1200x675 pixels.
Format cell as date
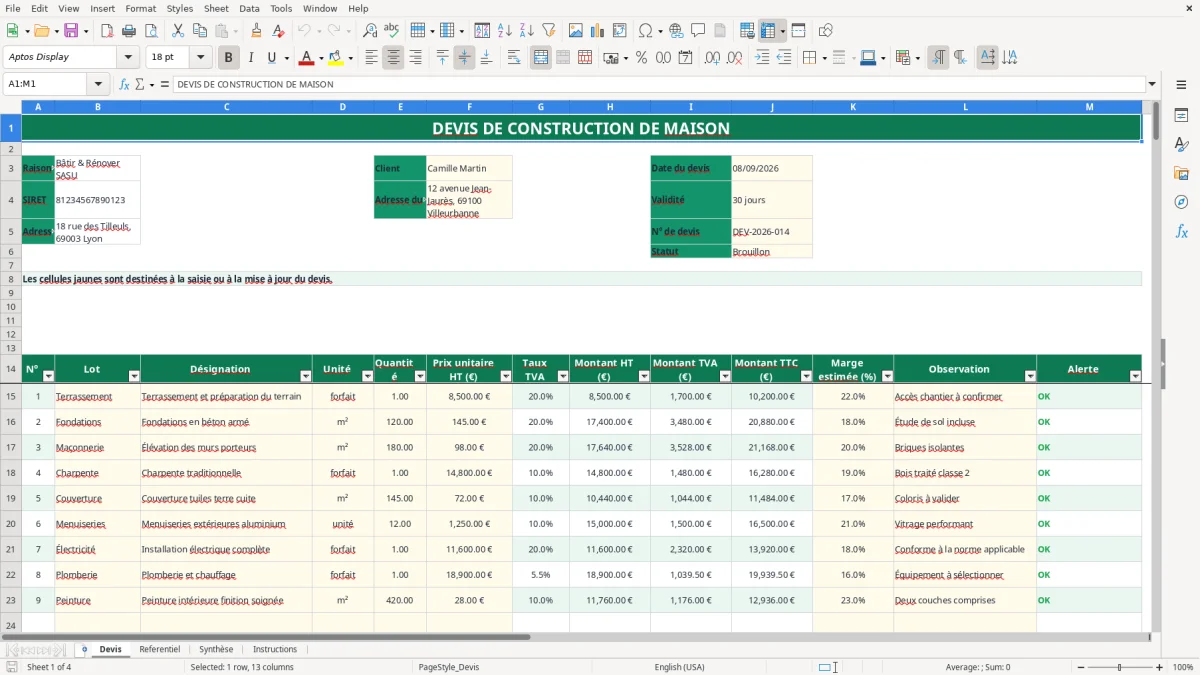click(x=685, y=58)
